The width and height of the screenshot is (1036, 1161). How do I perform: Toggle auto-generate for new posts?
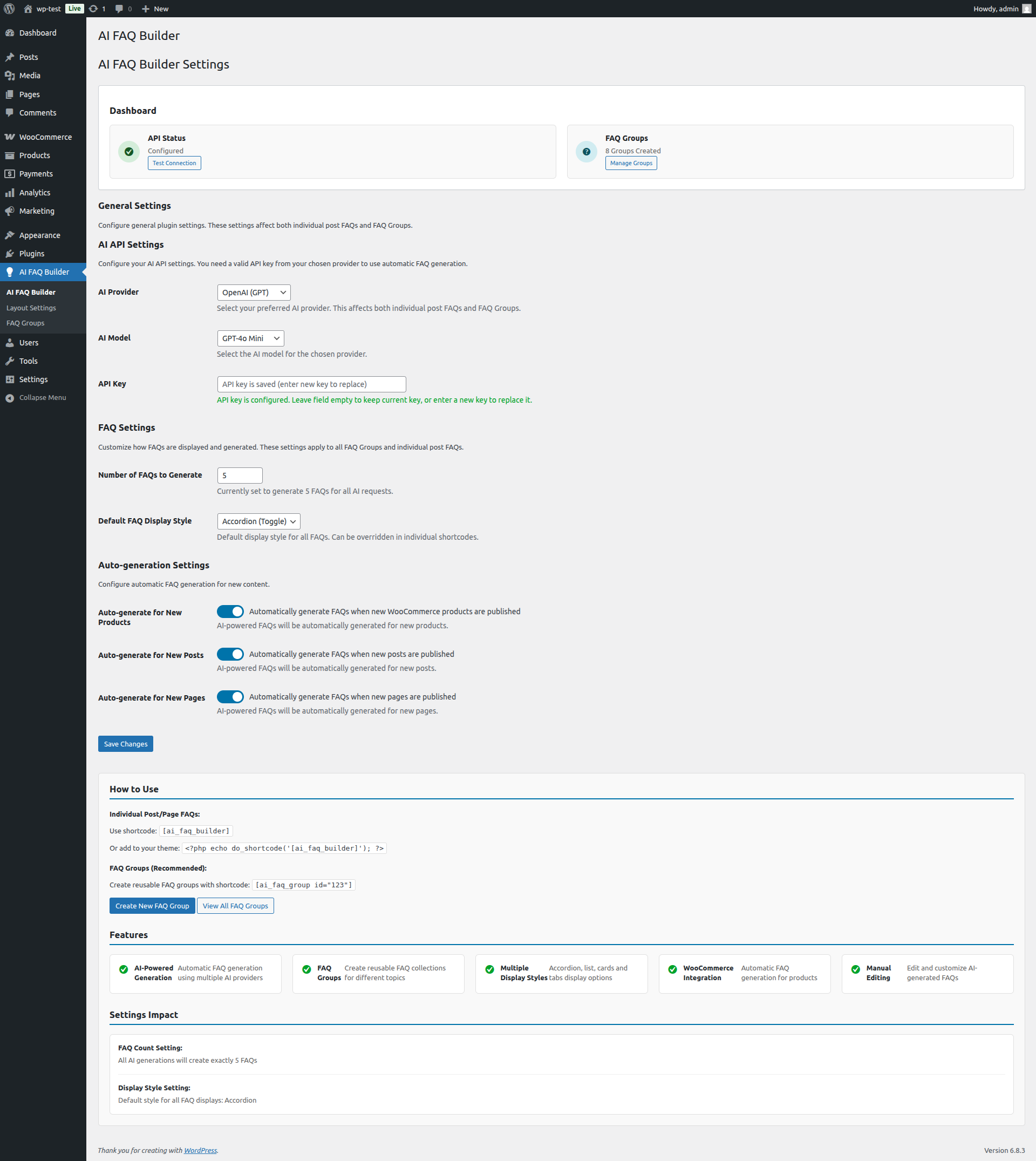(x=230, y=654)
